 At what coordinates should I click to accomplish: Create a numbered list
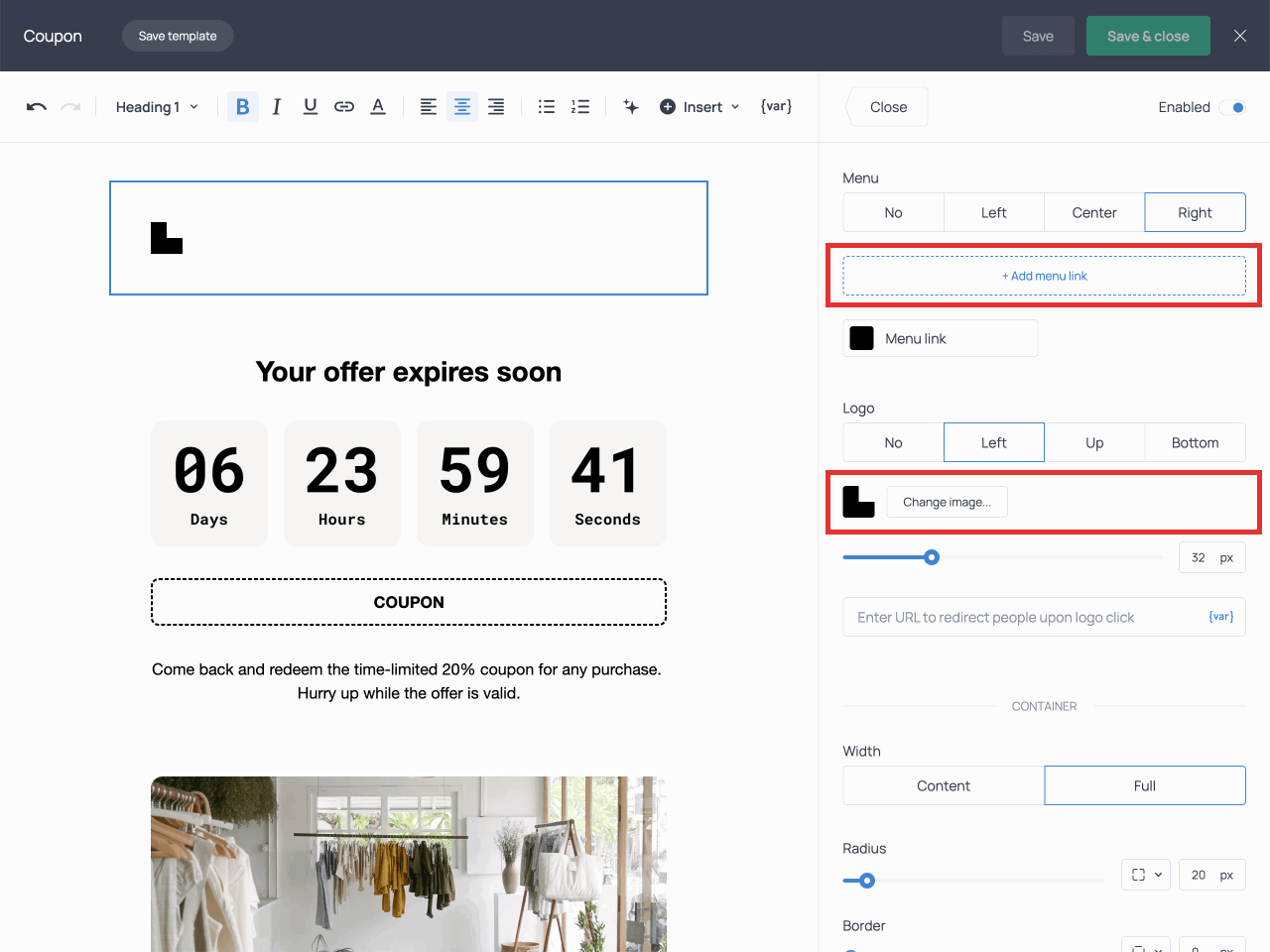[x=580, y=107]
